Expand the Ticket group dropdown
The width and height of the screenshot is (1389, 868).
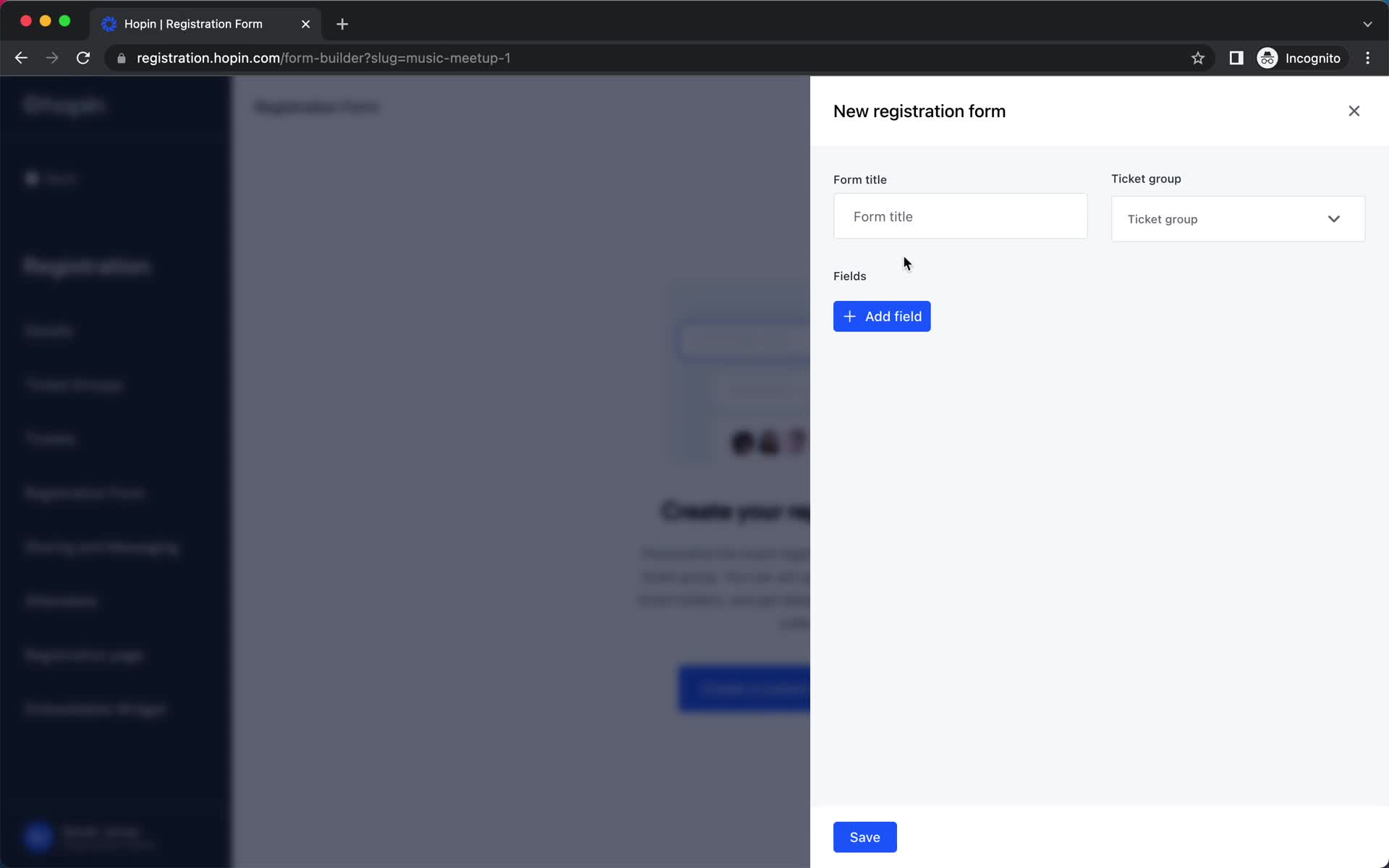click(x=1237, y=218)
